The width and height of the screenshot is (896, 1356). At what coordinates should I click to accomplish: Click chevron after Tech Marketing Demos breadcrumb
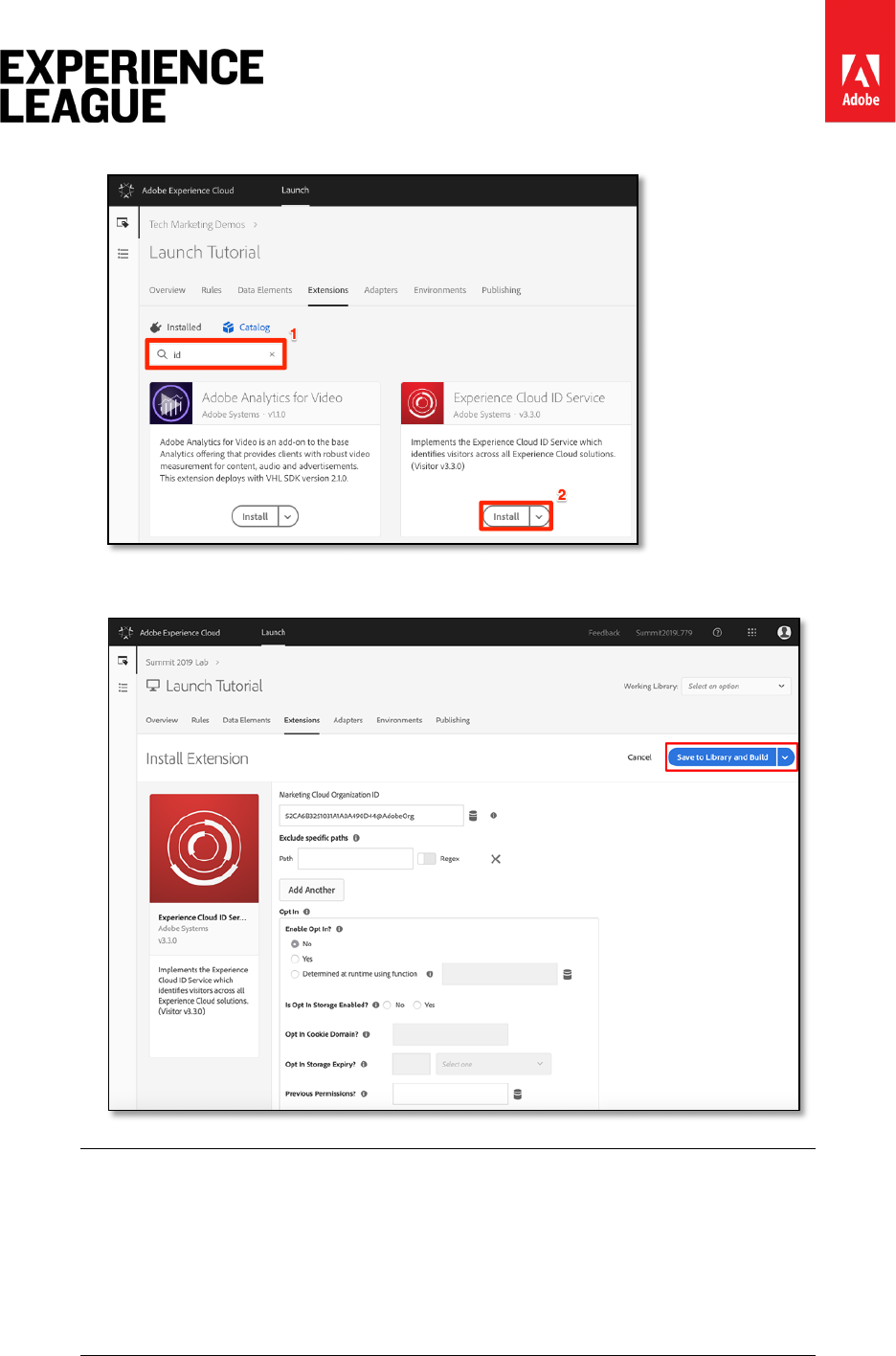(x=256, y=225)
